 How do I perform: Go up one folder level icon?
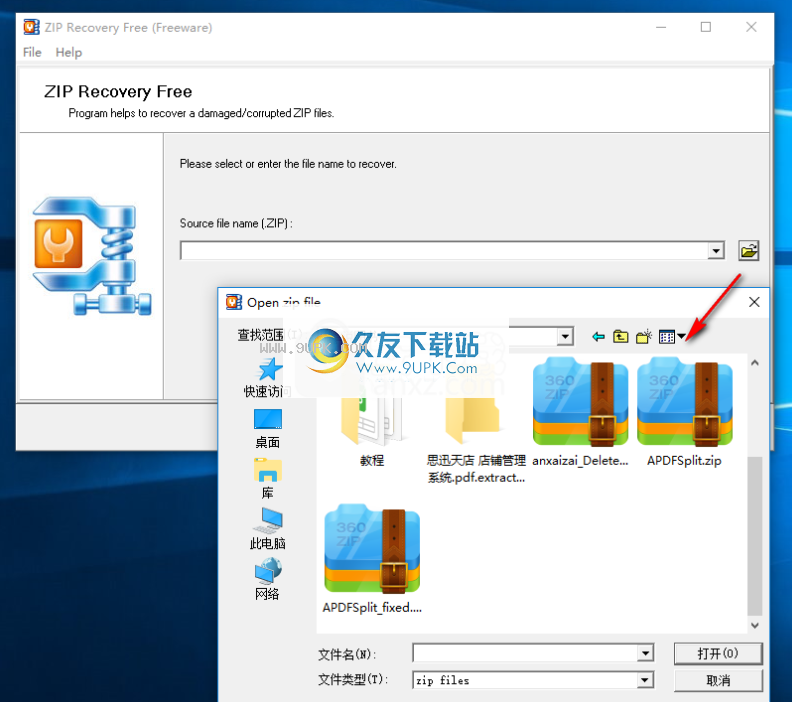click(620, 336)
